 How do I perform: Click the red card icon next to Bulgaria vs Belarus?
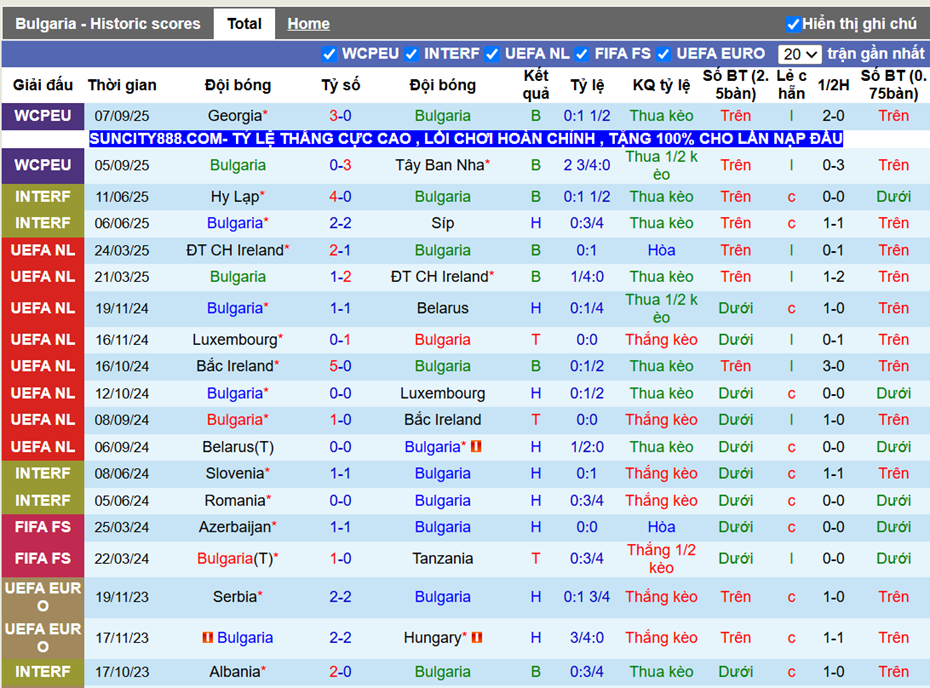(x=476, y=447)
